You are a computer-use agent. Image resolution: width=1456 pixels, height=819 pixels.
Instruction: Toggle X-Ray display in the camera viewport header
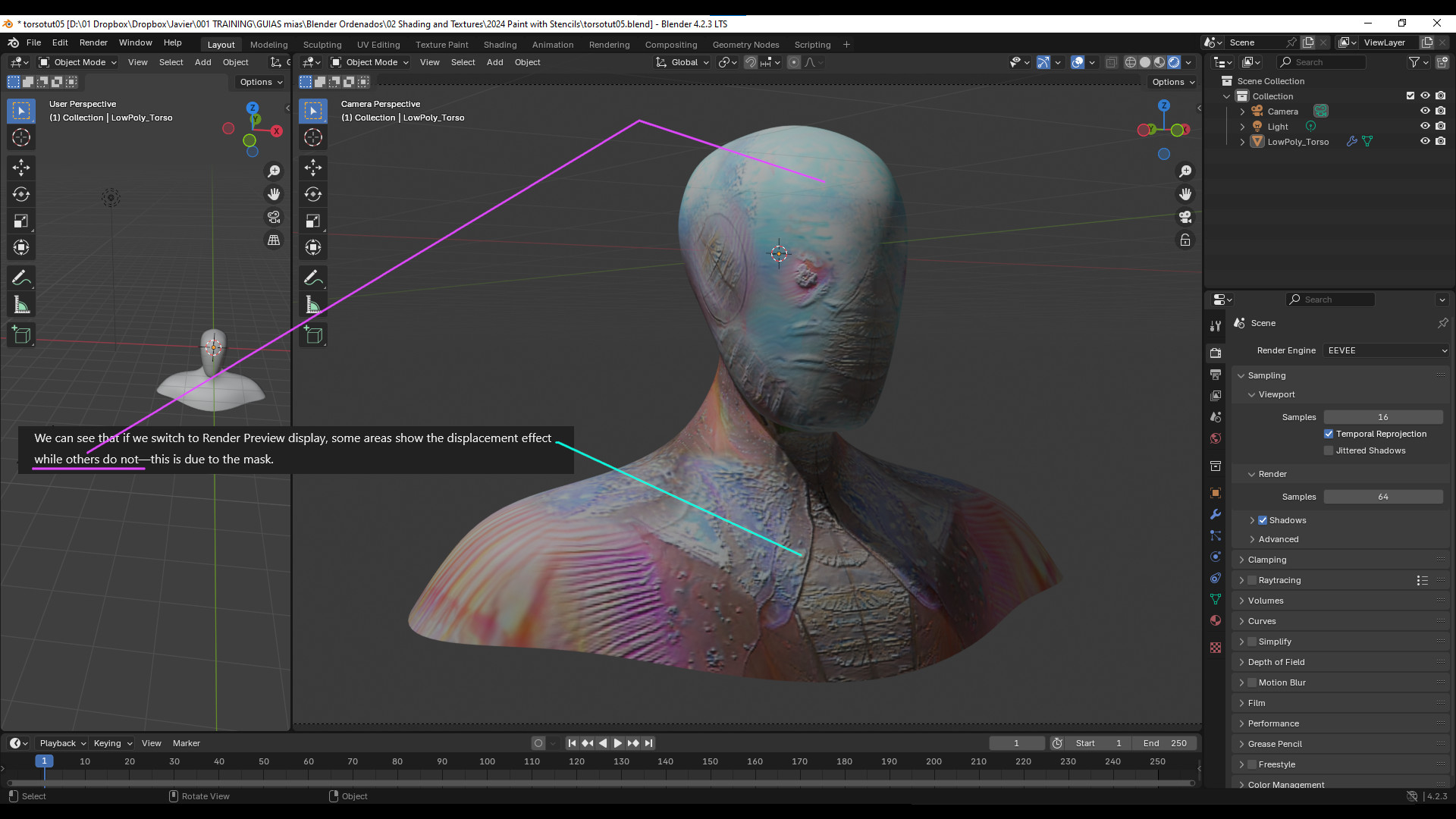(1111, 62)
